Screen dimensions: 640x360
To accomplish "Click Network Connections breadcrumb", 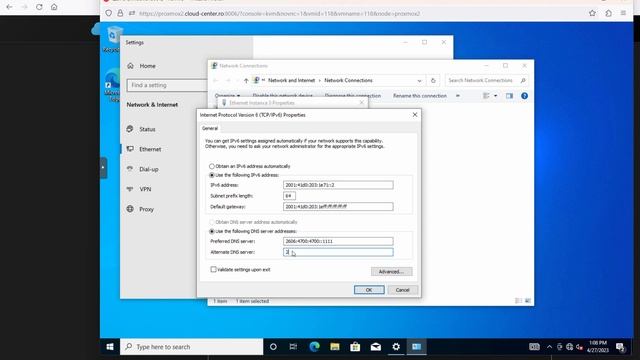I will pos(348,80).
